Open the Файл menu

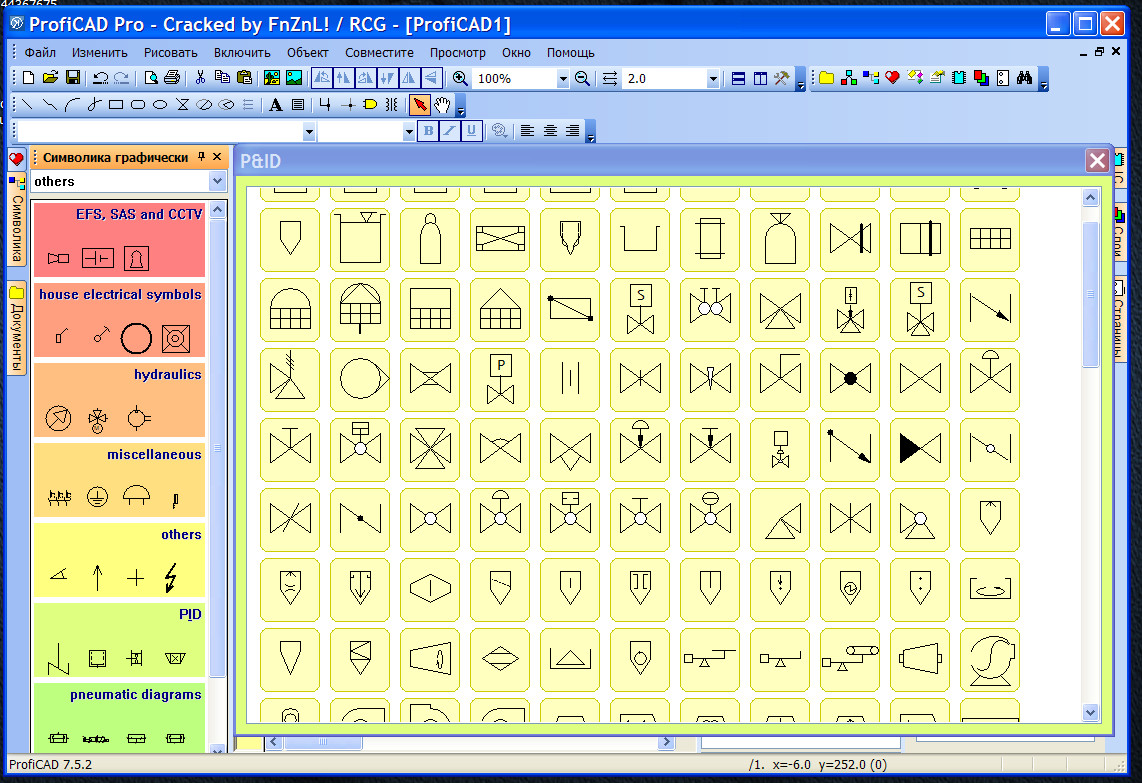point(40,52)
